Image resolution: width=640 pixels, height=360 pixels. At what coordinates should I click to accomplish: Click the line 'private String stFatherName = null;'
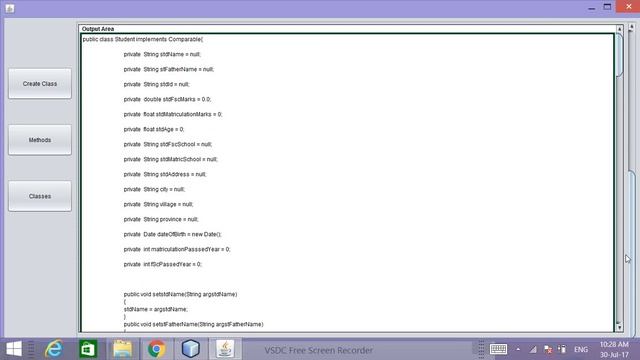(169, 69)
